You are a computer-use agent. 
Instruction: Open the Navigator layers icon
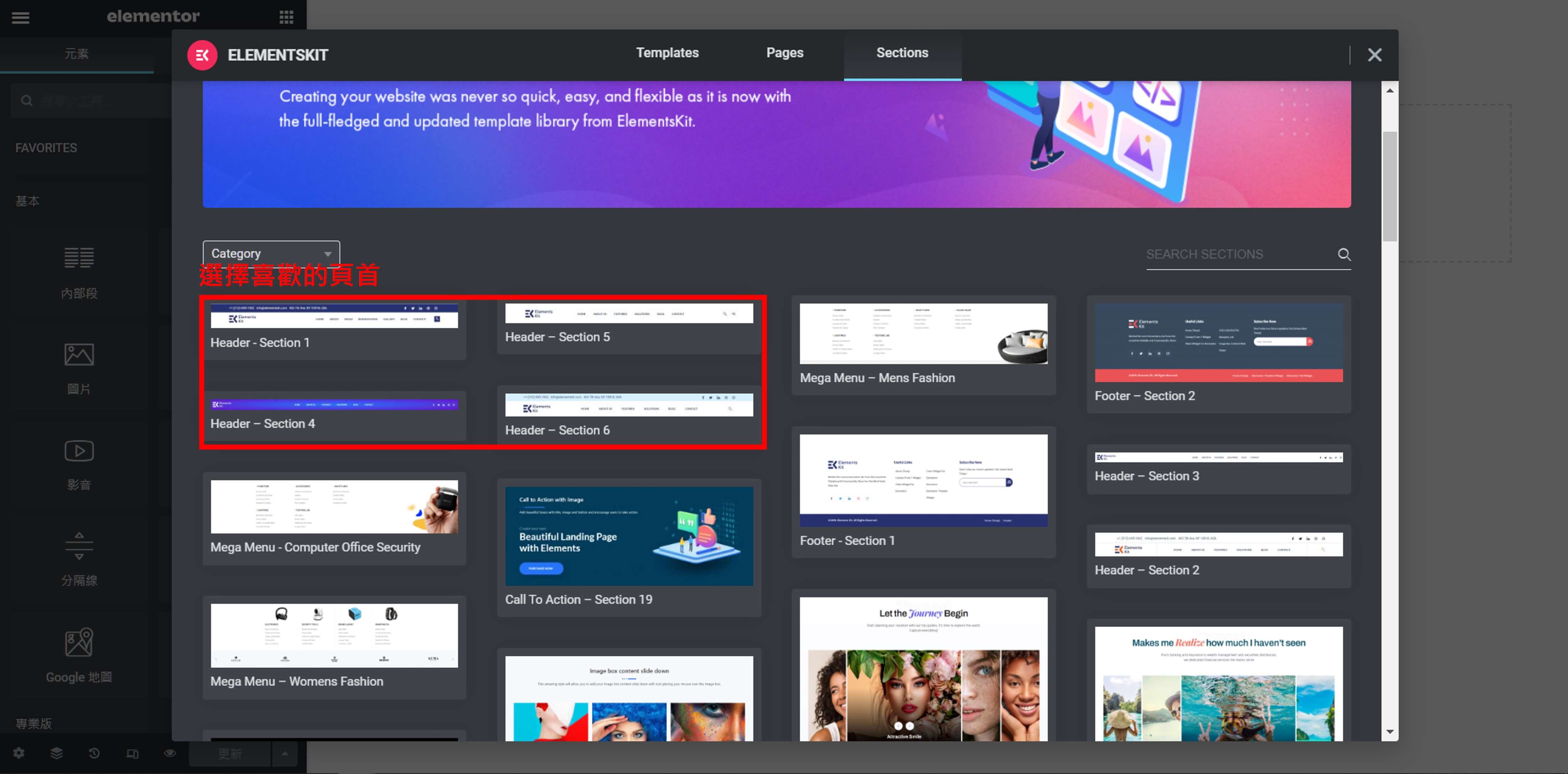tap(57, 753)
